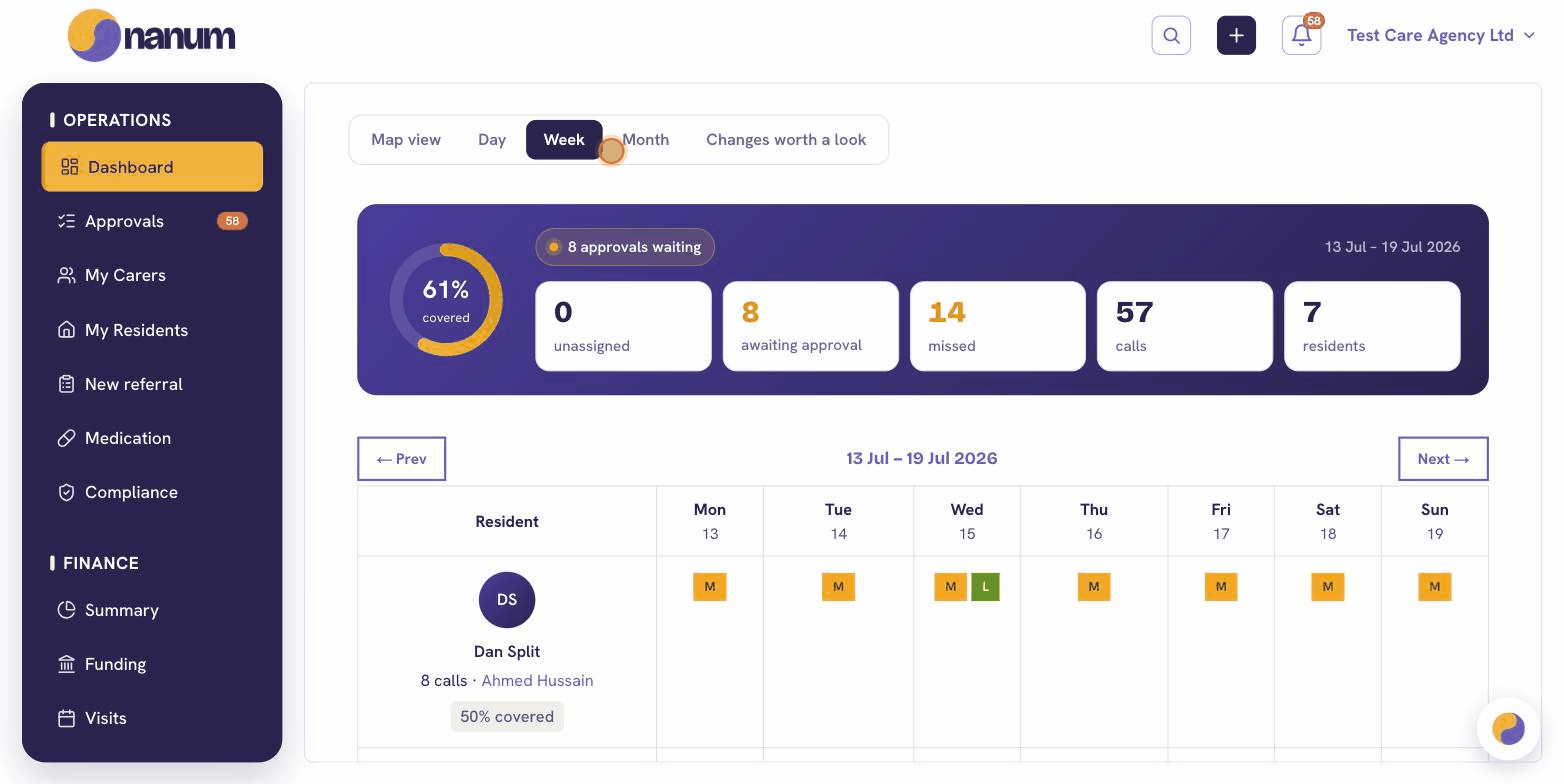Select the Week tab
Image resolution: width=1564 pixels, height=784 pixels.
(x=564, y=140)
